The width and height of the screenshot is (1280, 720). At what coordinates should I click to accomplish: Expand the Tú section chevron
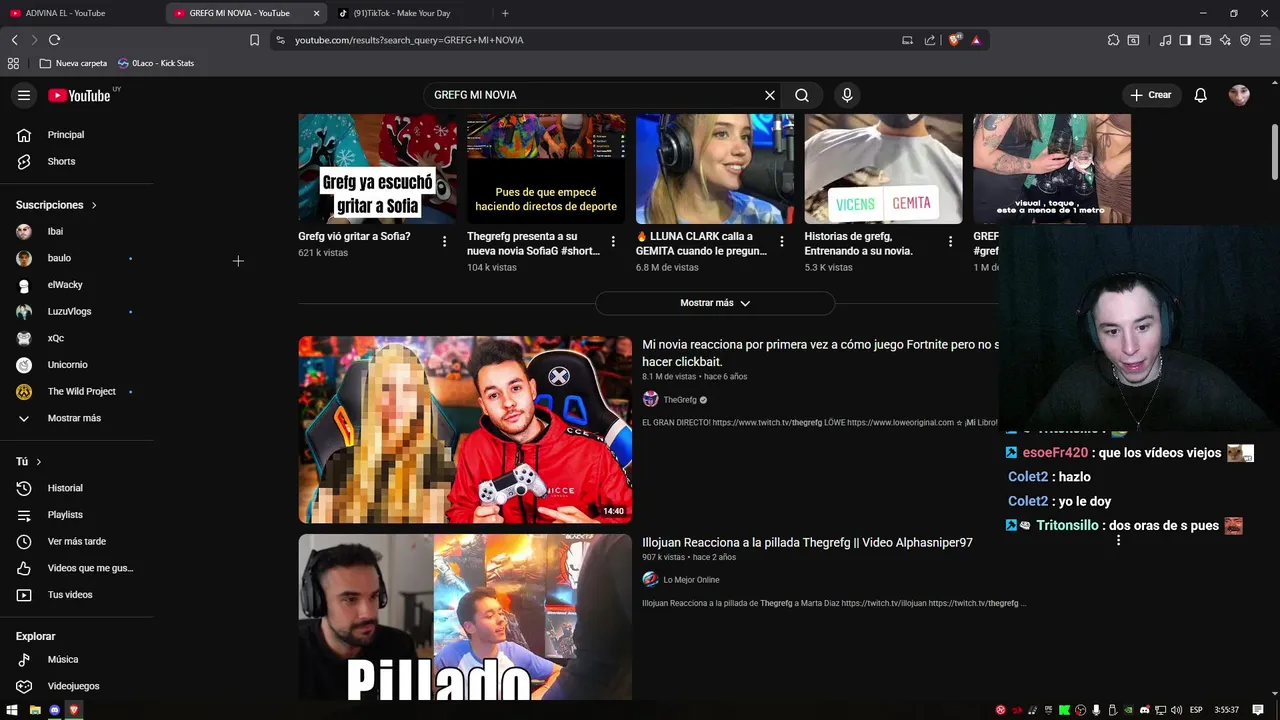[39, 462]
